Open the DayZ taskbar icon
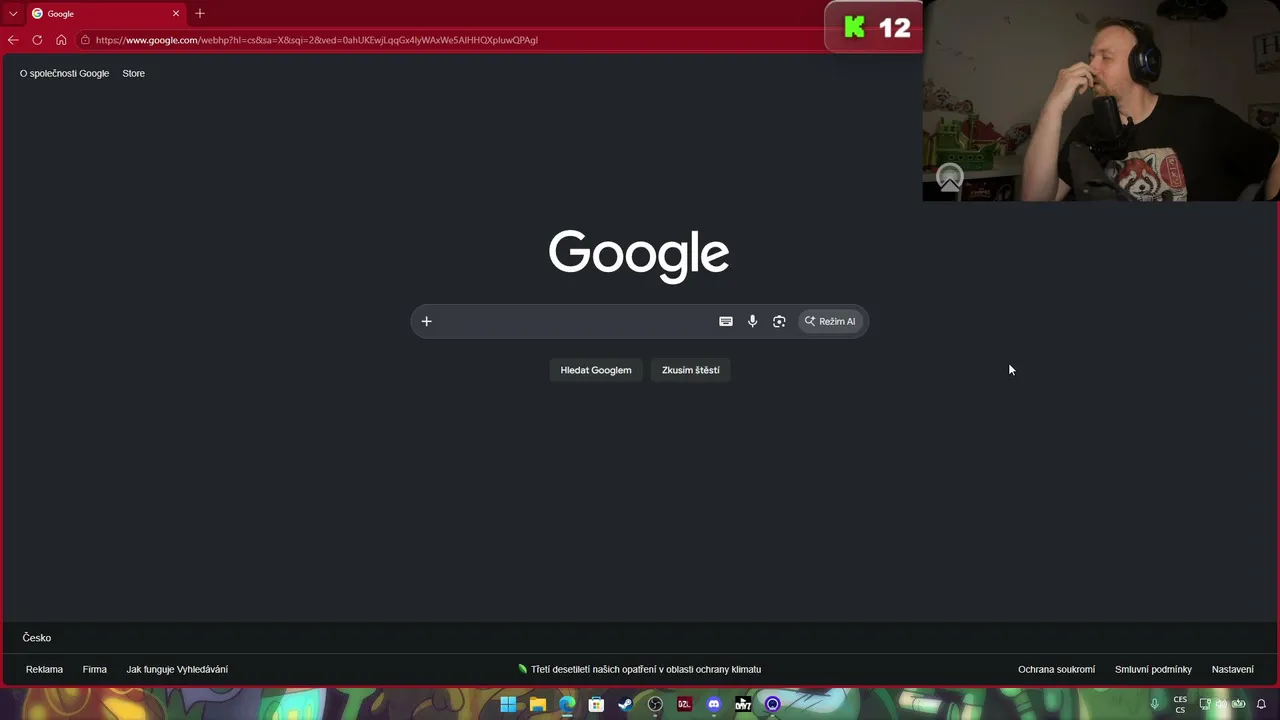This screenshot has height=720, width=1280. coord(743,704)
